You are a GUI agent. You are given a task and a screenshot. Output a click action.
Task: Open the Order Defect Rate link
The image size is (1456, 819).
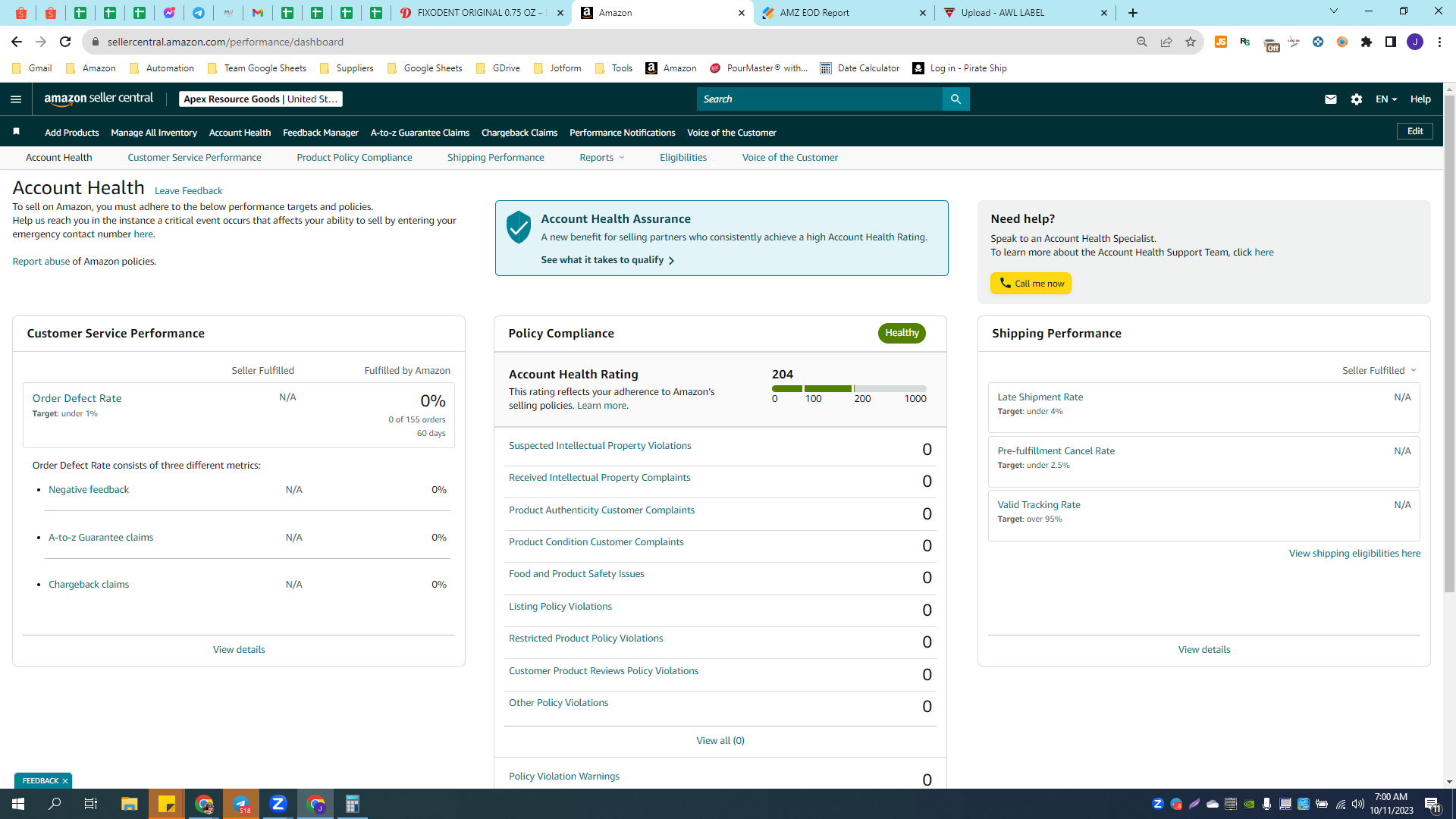(77, 398)
